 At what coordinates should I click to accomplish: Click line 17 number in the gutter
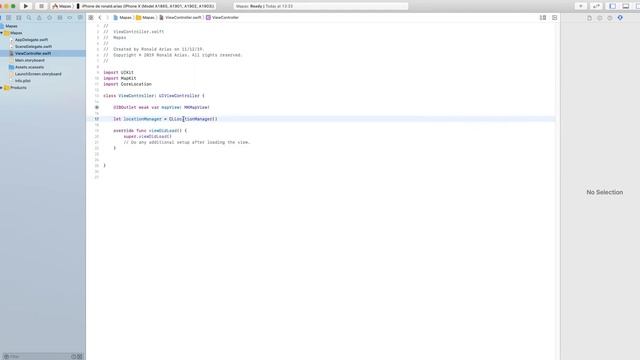click(x=97, y=119)
